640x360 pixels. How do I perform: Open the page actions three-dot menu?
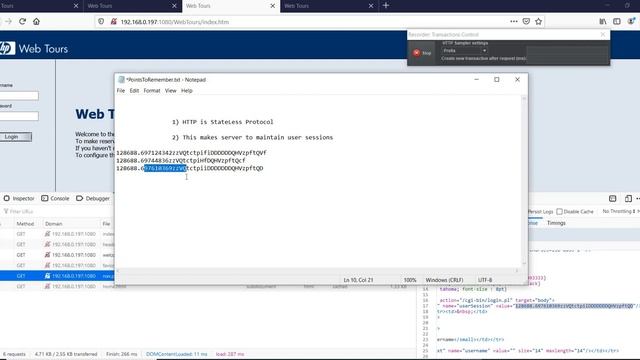513,22
